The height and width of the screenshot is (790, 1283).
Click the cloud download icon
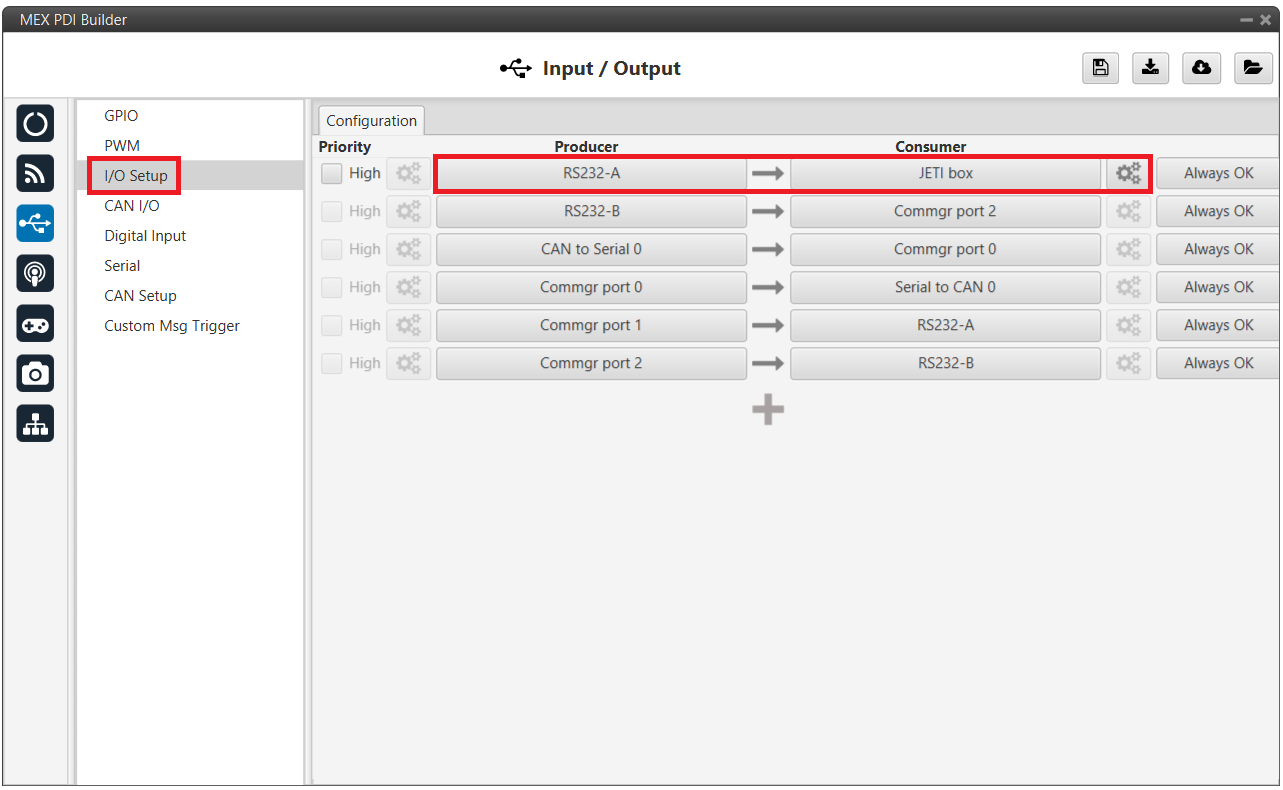pos(1201,67)
